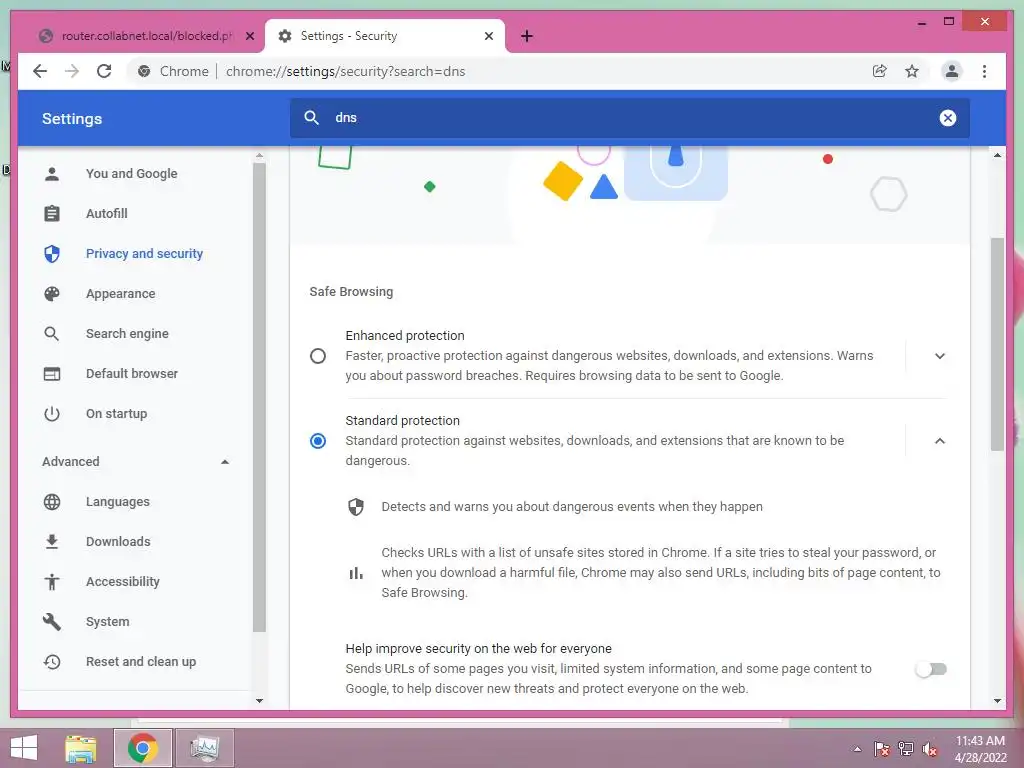1024x768 pixels.
Task: Reload the current page
Action: [x=104, y=71]
